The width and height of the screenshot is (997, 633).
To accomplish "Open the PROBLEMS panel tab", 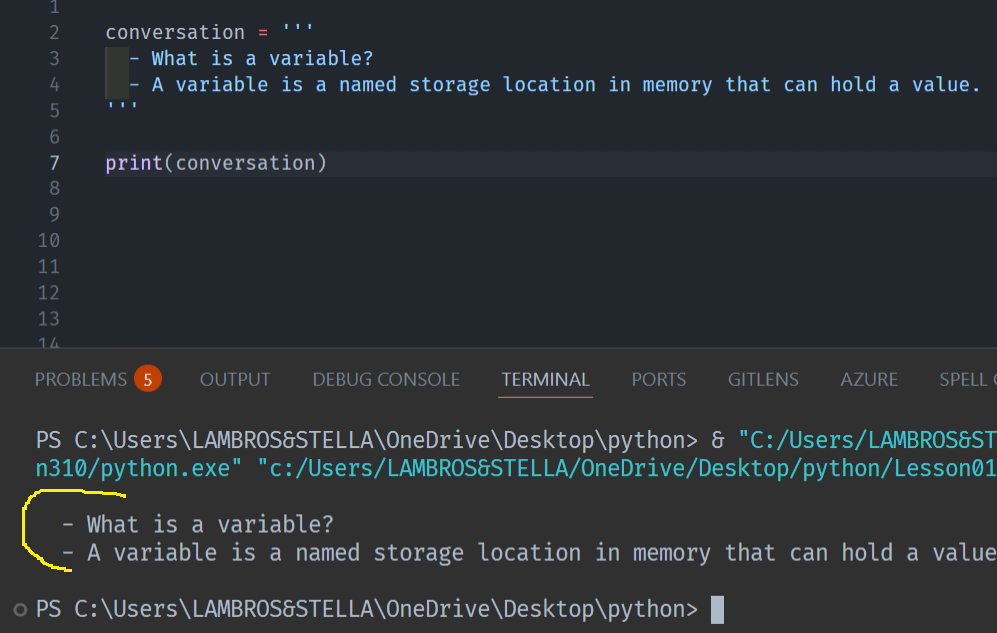I will click(x=81, y=379).
